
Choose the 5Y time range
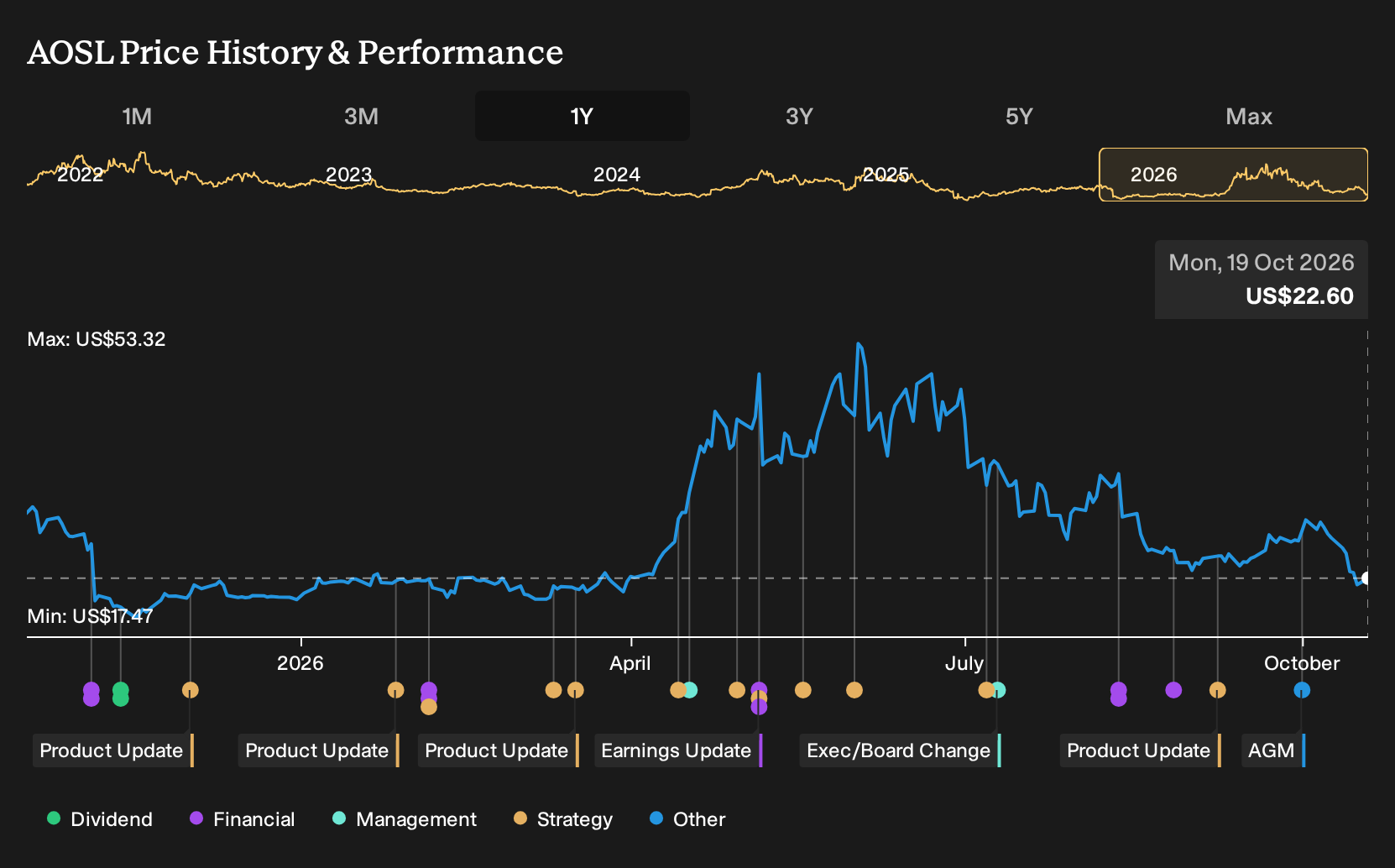click(x=1019, y=116)
